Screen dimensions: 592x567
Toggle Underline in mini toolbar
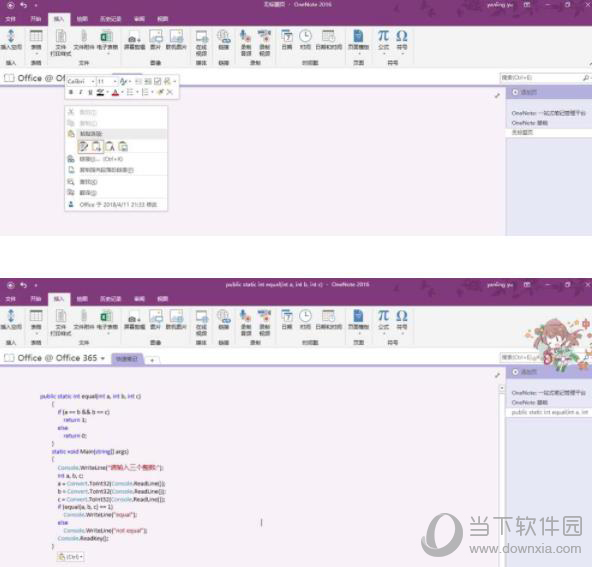click(x=90, y=92)
